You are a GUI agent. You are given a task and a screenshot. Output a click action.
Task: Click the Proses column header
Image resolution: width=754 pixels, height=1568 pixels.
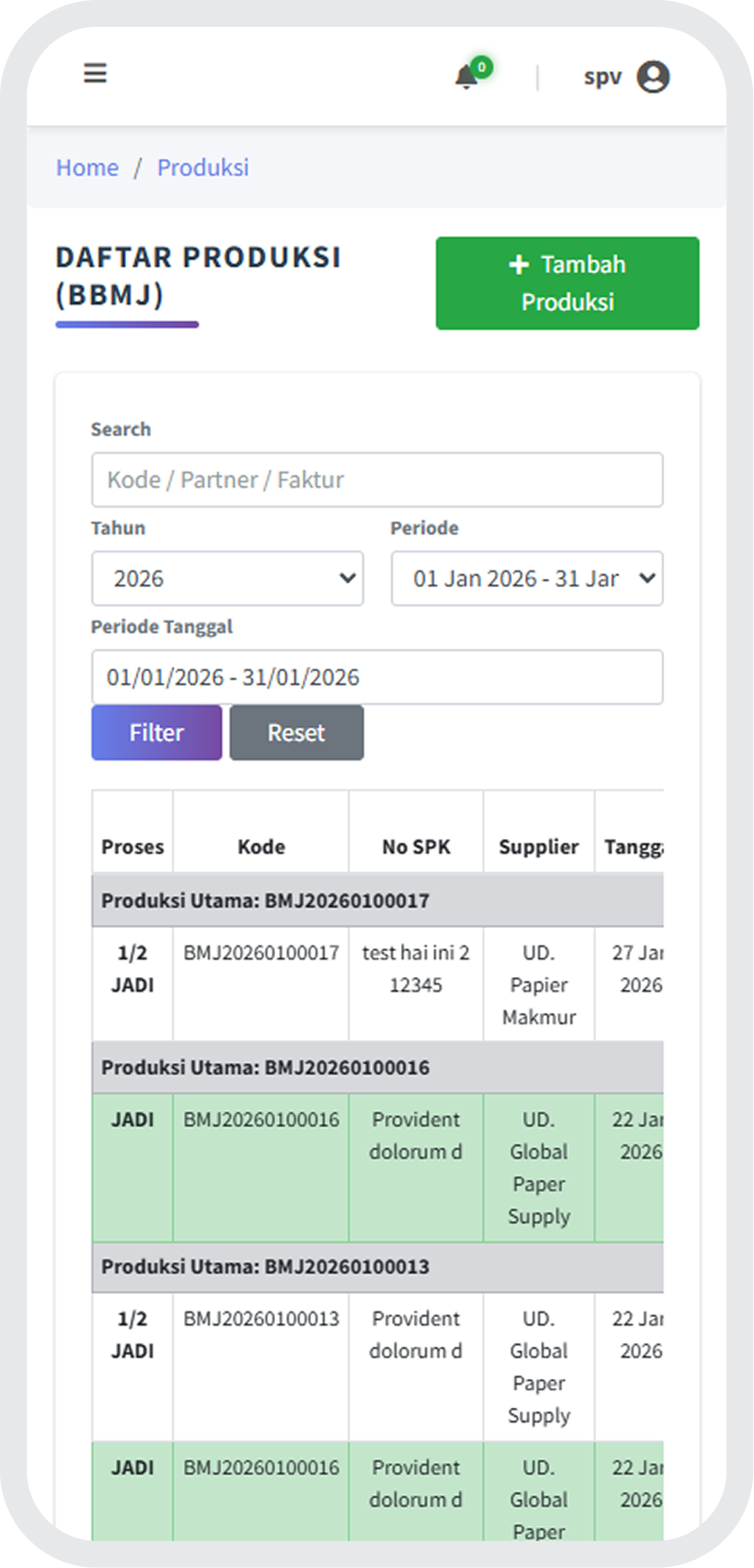click(132, 847)
